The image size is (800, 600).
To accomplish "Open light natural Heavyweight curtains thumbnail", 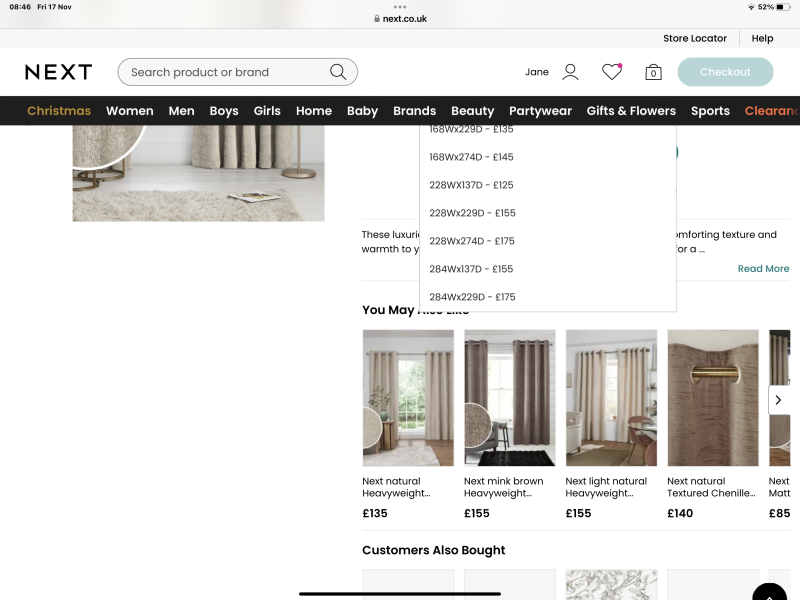I will point(611,398).
